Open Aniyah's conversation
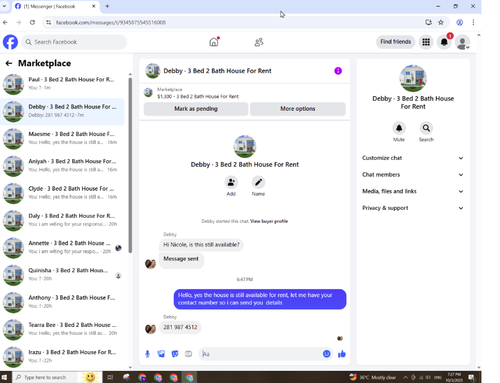Viewport: 500px width, 383px height. [63, 166]
